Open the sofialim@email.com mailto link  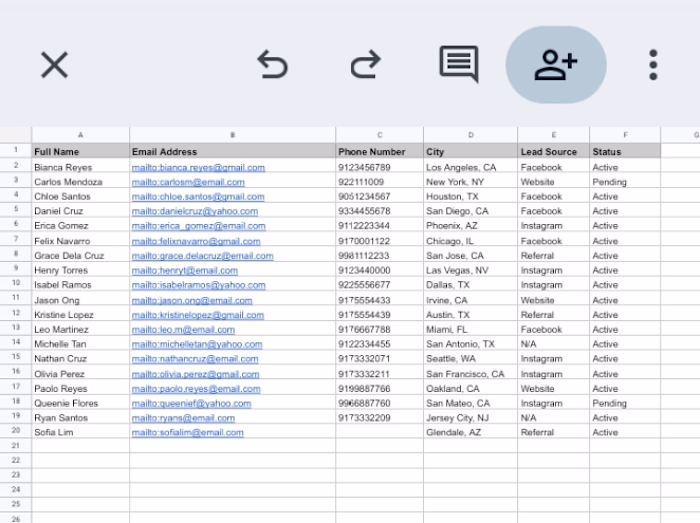pos(188,432)
